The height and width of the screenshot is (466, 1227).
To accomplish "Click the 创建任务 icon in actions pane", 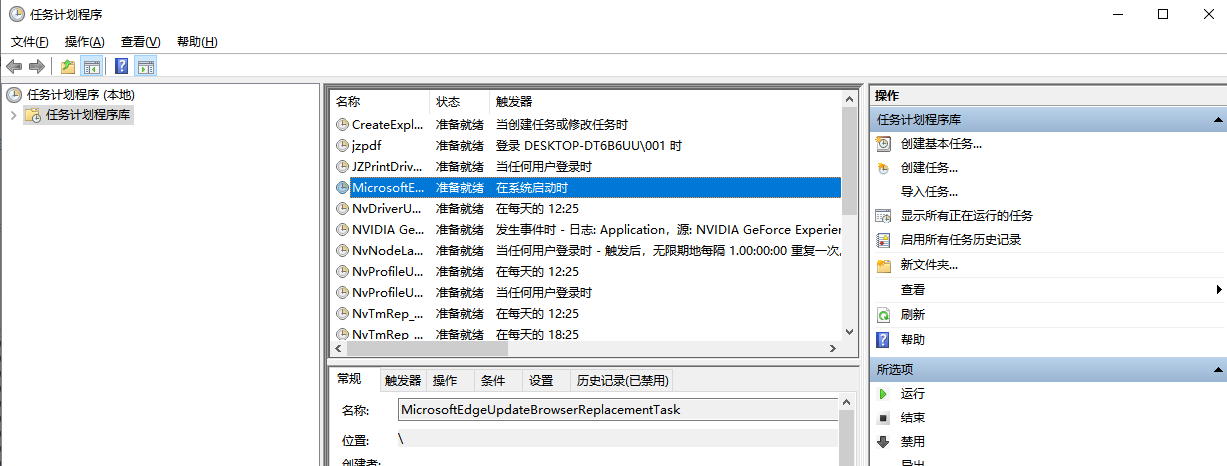I will coord(883,168).
